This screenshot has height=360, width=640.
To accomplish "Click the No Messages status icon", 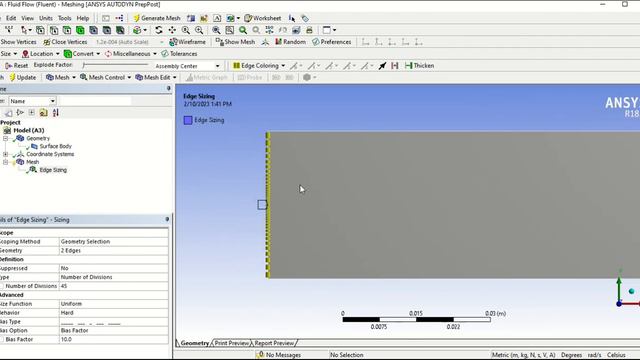I will [x=260, y=355].
